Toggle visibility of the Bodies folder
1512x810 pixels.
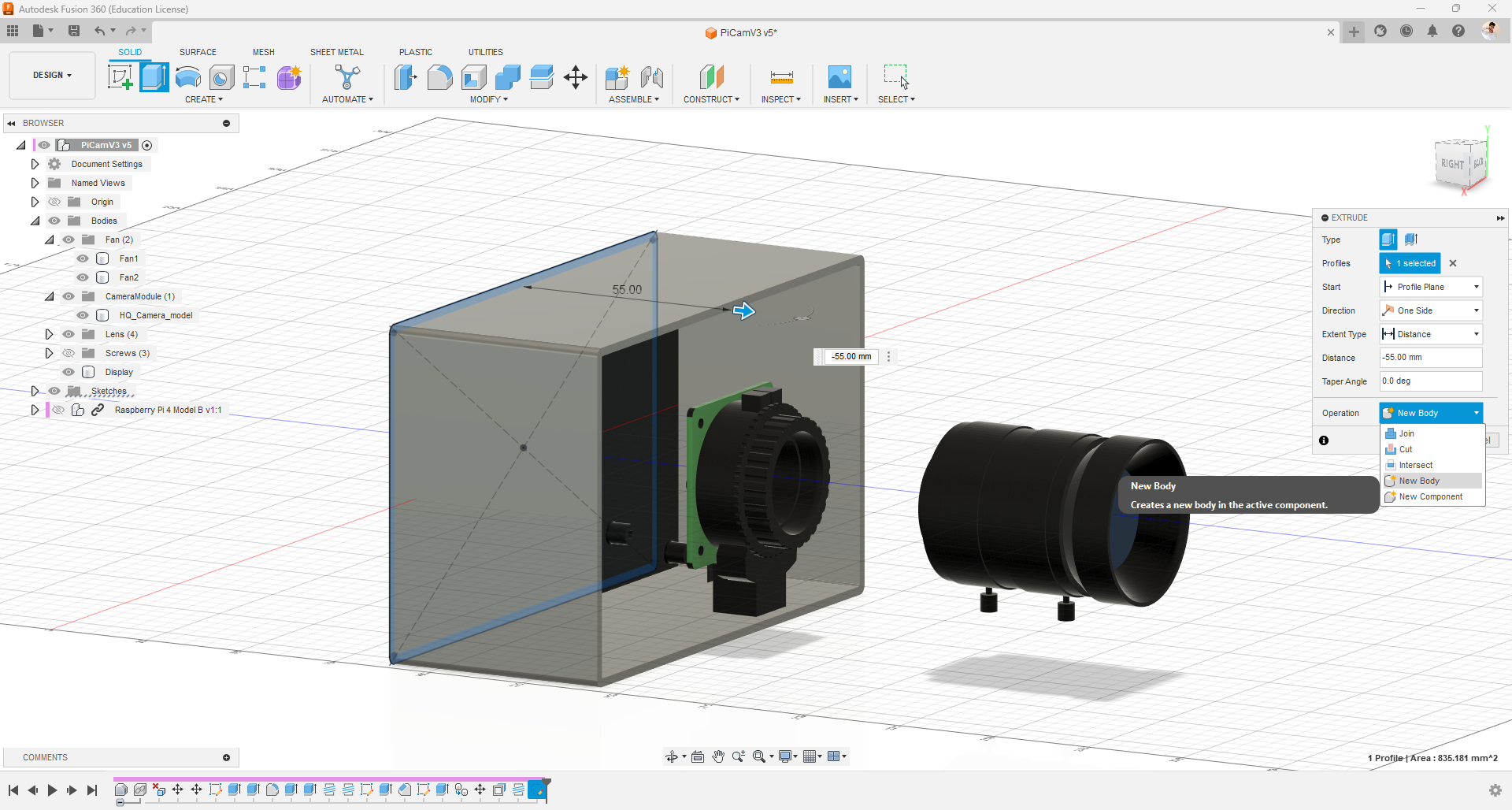point(54,221)
